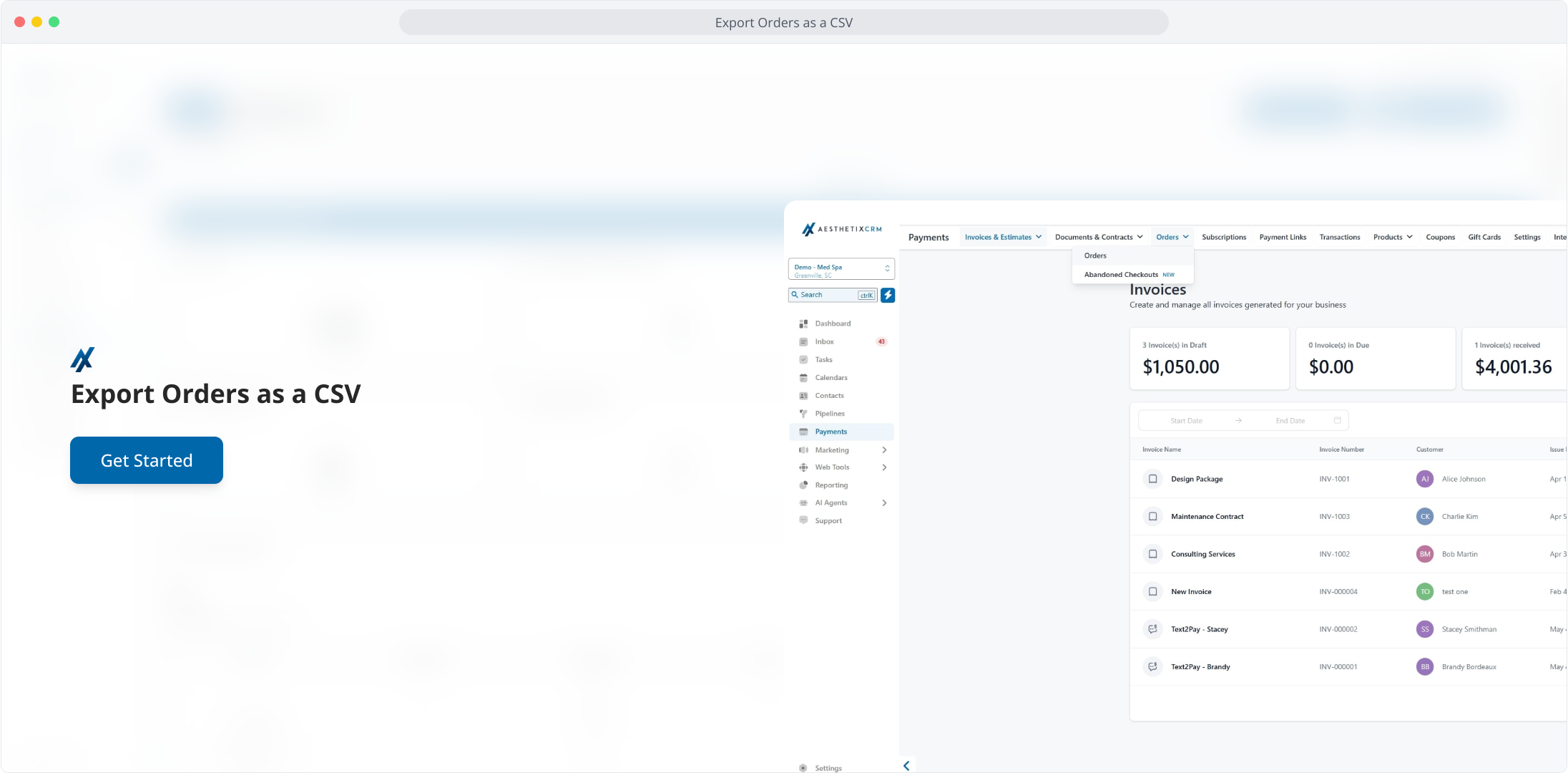Click the Reporting pie chart icon
Image resolution: width=1568 pixels, height=773 pixels.
click(x=803, y=485)
